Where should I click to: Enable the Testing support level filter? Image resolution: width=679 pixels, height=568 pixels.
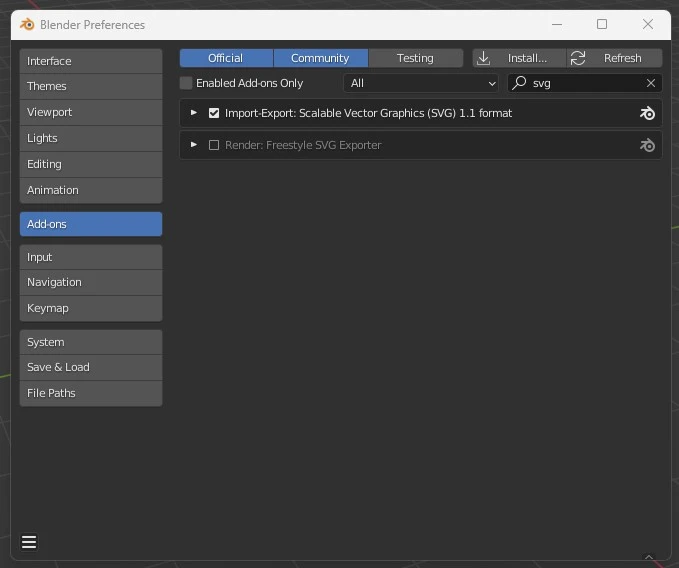415,58
